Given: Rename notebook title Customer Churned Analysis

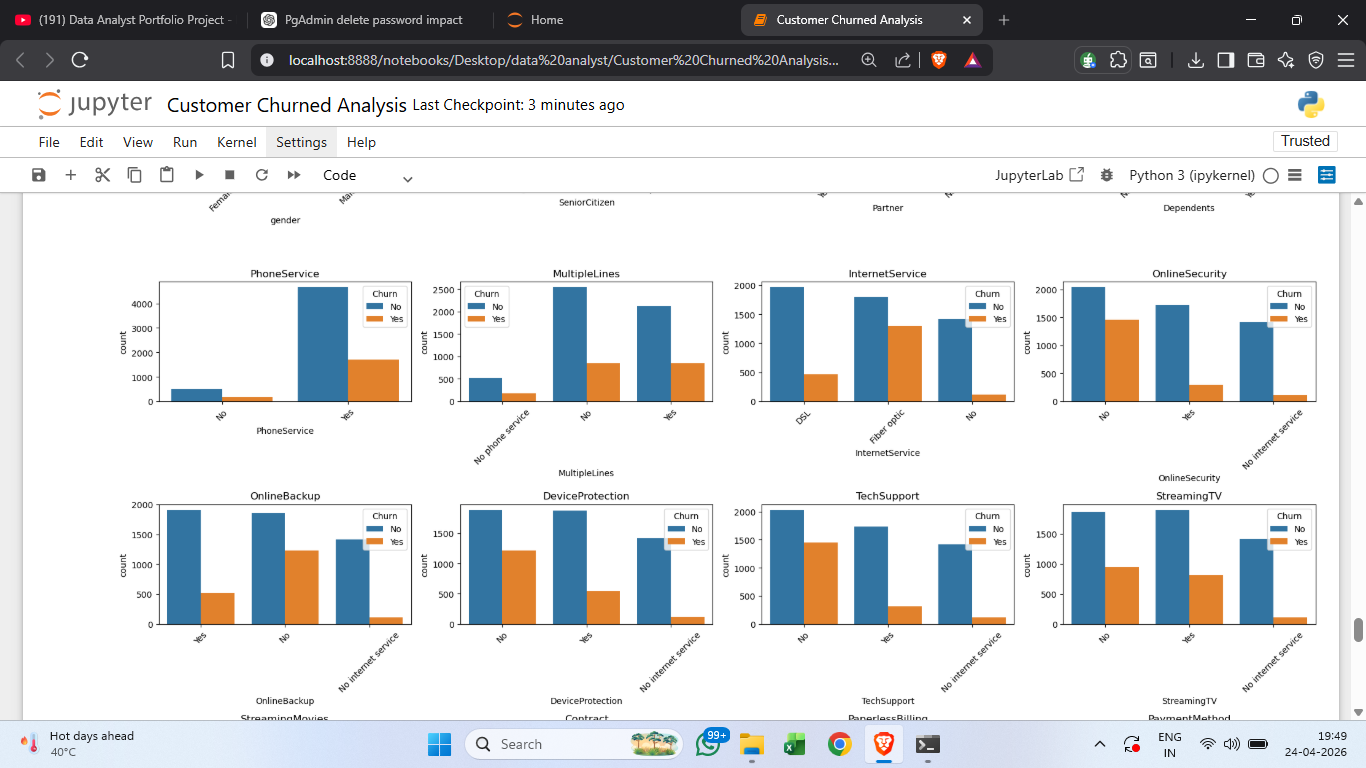Looking at the screenshot, I should 287,105.
